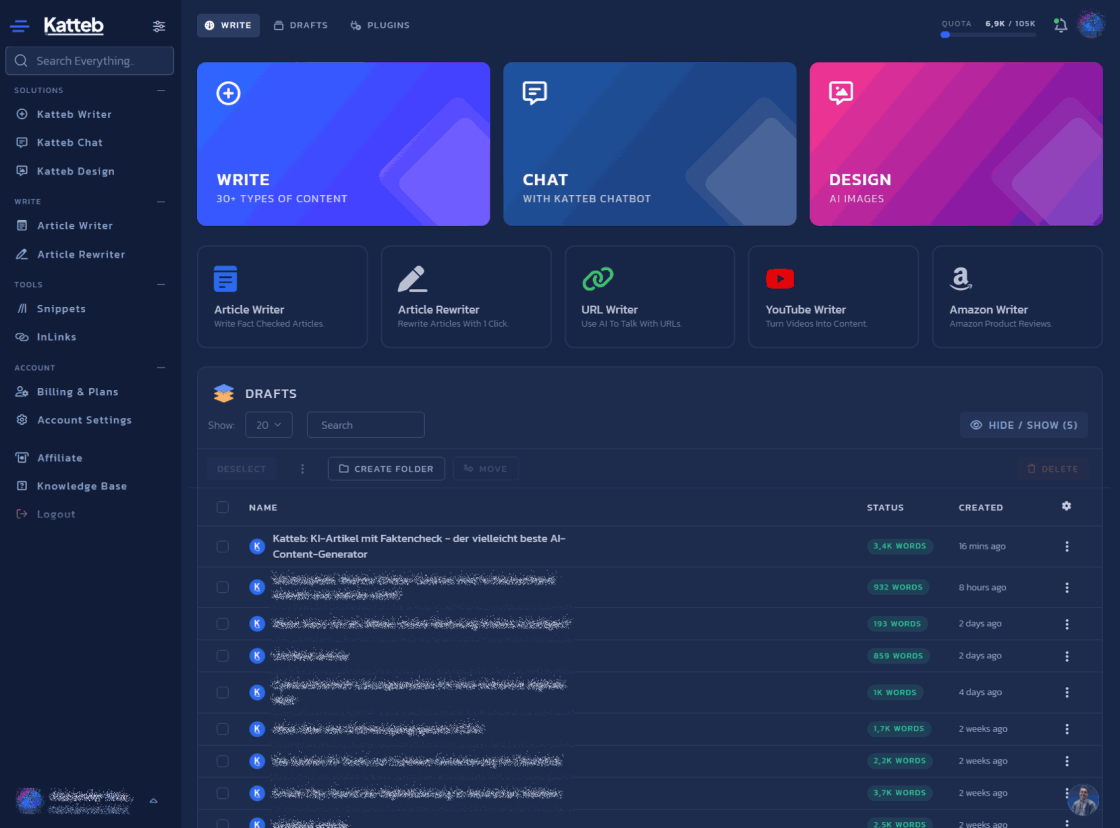The width and height of the screenshot is (1120, 828).
Task: Tick the select-all checkbox in drafts header
Action: click(222, 507)
